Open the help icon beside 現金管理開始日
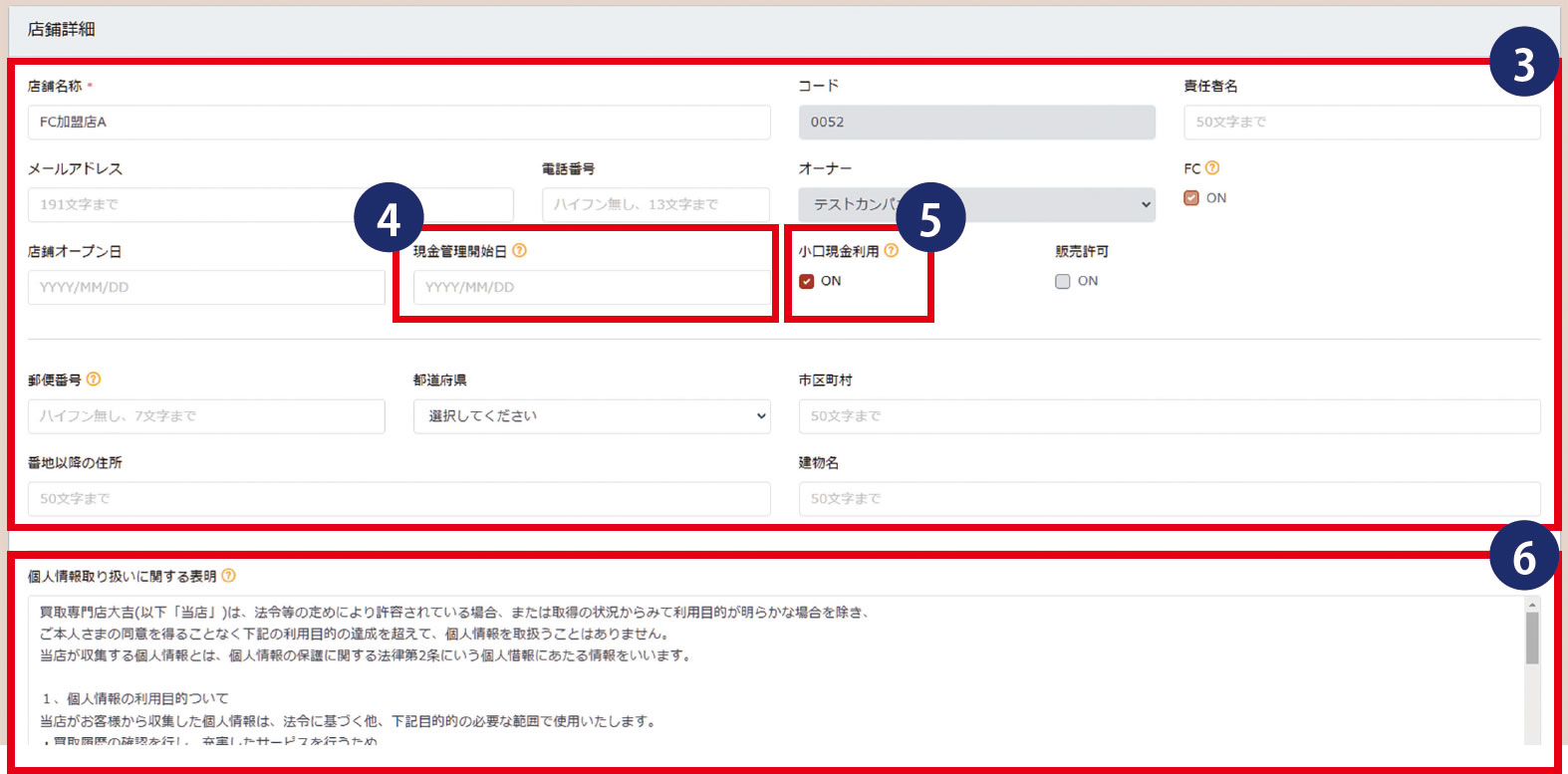1568x774 pixels. point(519,251)
